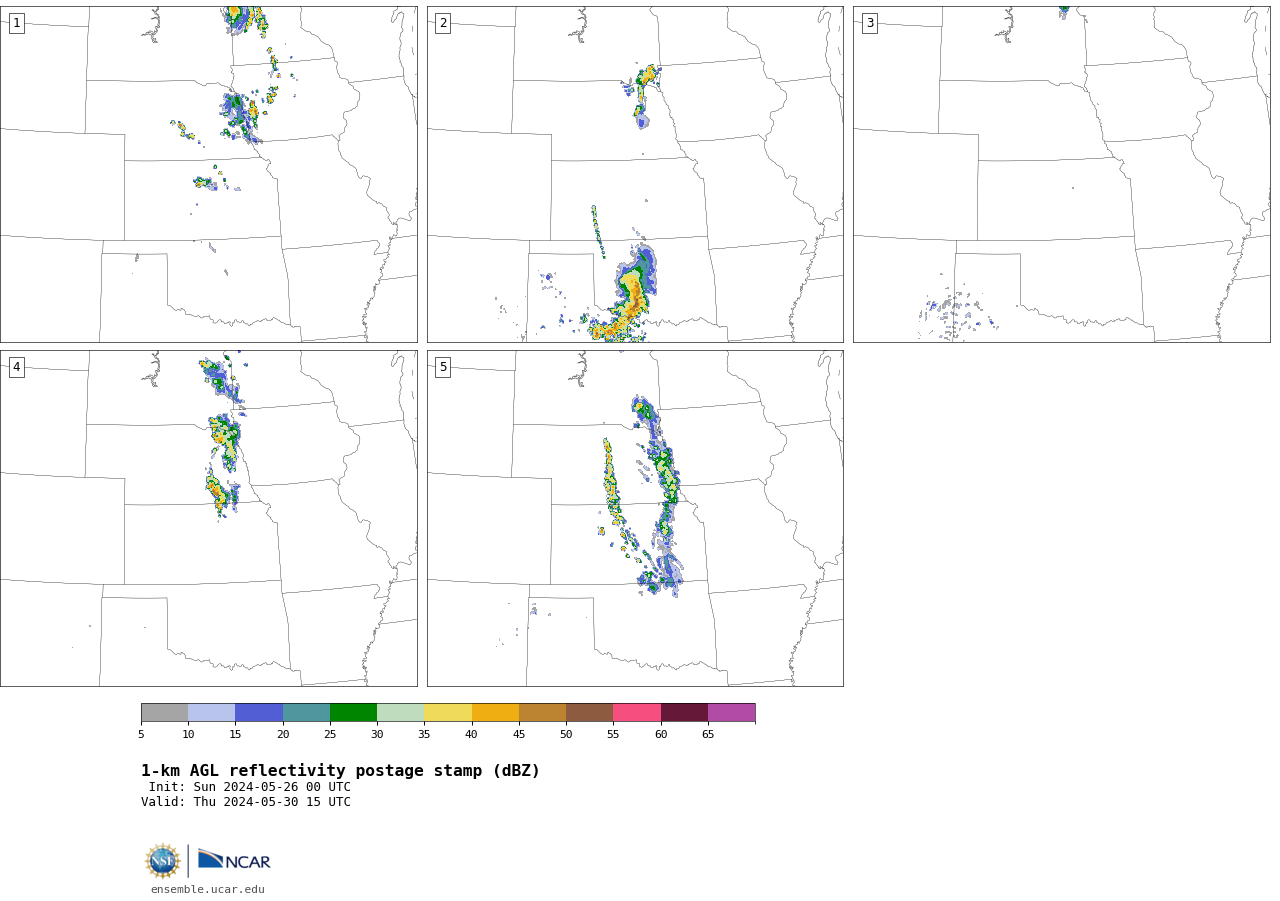This screenshot has height=901, width=1280.
Task: Click the pink 55-60 dBZ swatch
Action: point(637,713)
